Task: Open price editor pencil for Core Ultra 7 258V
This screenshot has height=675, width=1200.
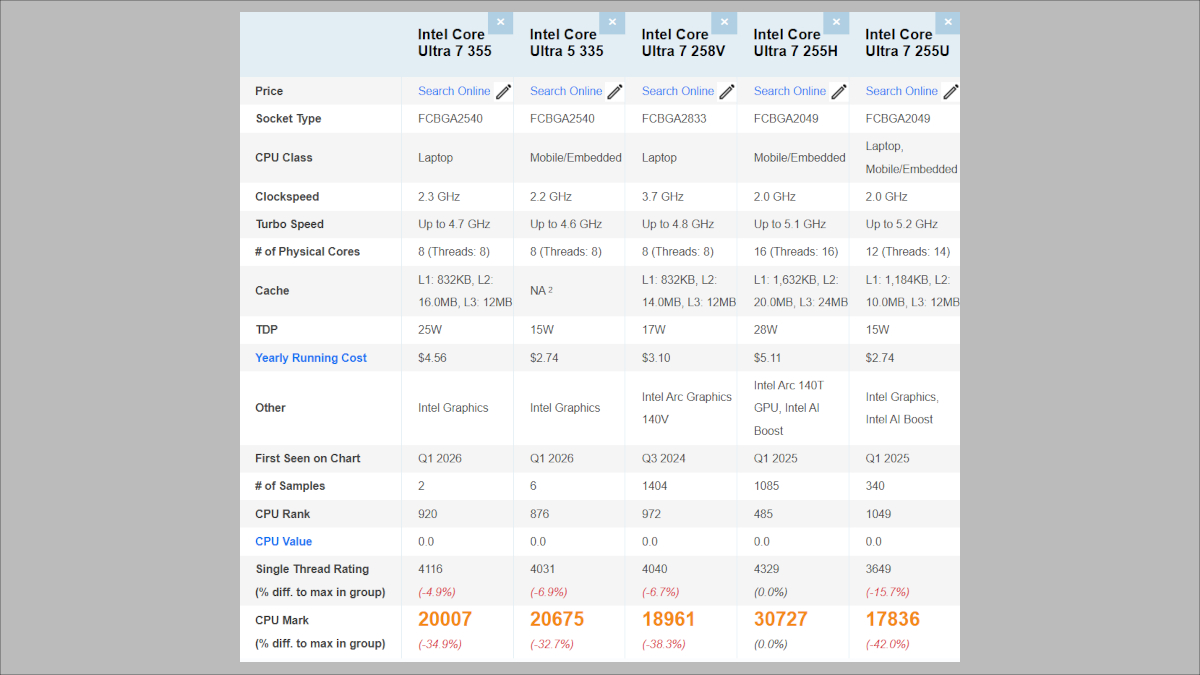Action: pos(728,91)
